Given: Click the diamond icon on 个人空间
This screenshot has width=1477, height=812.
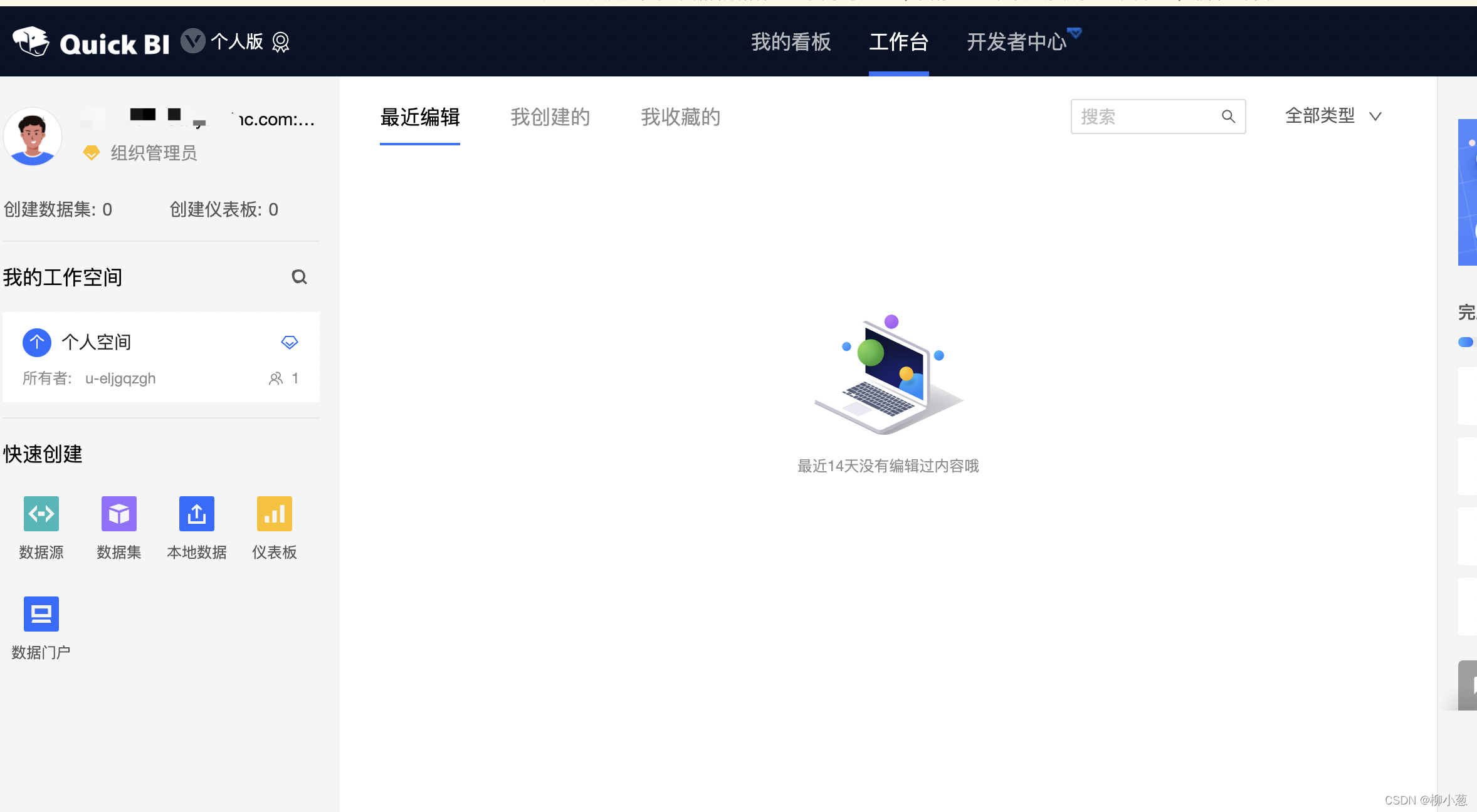Looking at the screenshot, I should coord(289,342).
